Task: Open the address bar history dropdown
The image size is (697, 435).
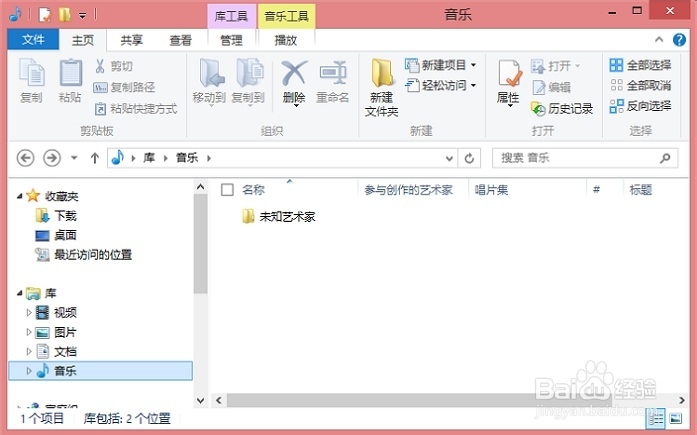Action: pyautogui.click(x=449, y=158)
